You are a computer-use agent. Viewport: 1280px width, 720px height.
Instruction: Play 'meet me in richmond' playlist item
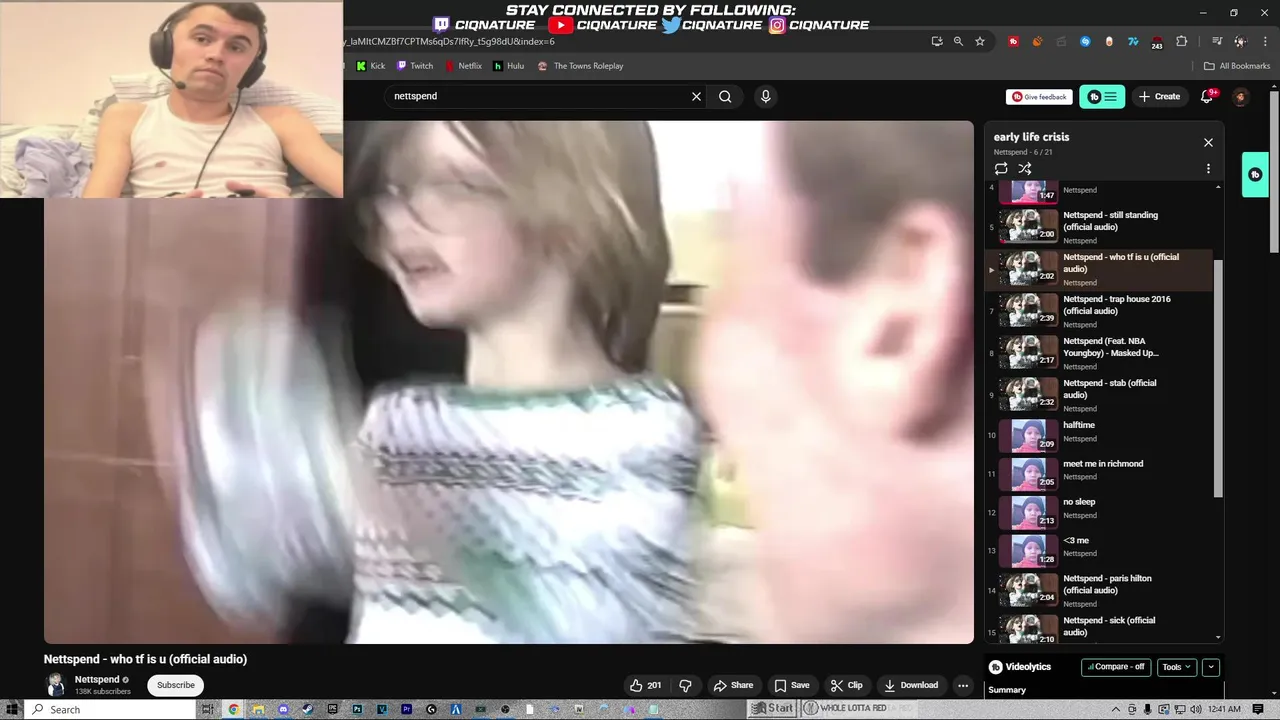tap(1098, 473)
